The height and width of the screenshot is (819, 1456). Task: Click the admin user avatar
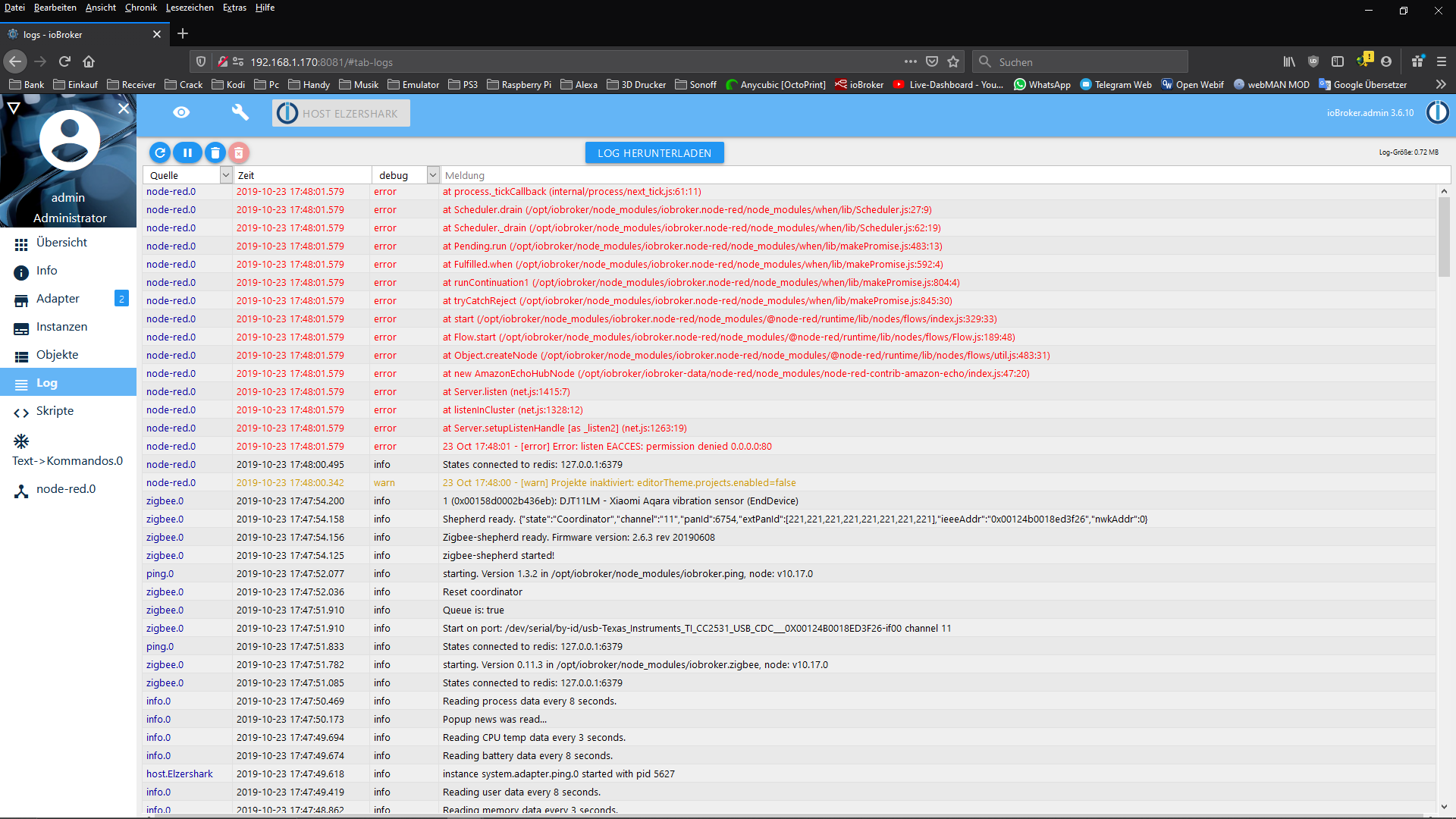70,140
